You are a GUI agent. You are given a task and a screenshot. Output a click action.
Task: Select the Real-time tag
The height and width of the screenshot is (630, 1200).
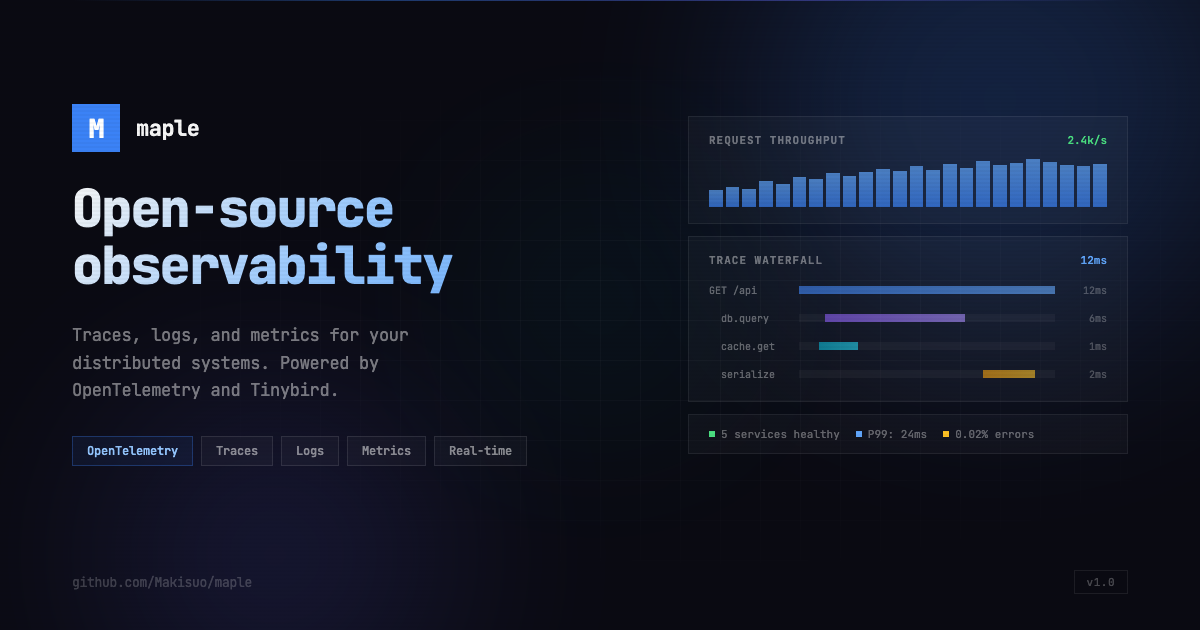480,451
